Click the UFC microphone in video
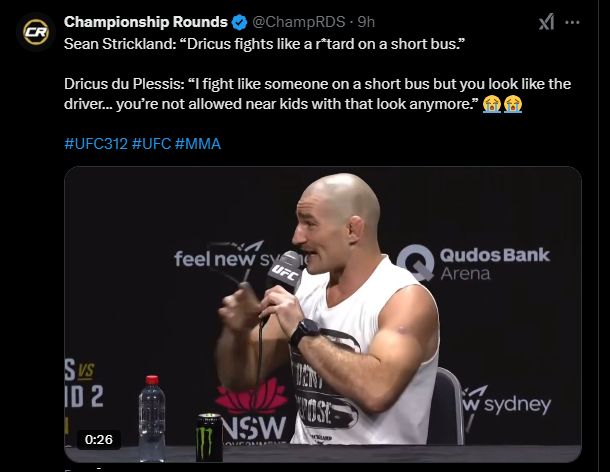Image resolution: width=610 pixels, height=472 pixels. tap(285, 272)
